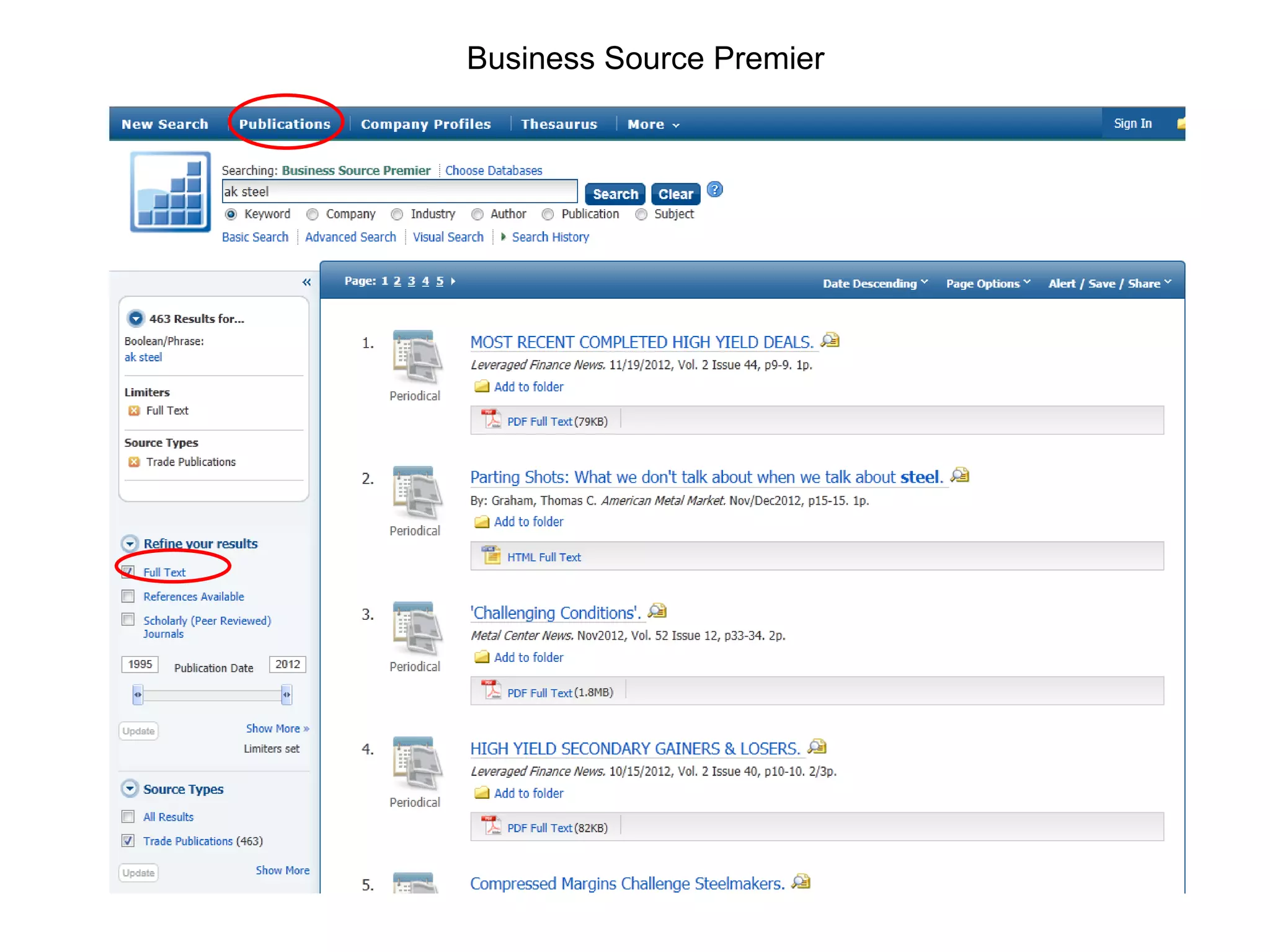The height and width of the screenshot is (952, 1270).
Task: Open the Page Options dropdown
Action: 988,283
